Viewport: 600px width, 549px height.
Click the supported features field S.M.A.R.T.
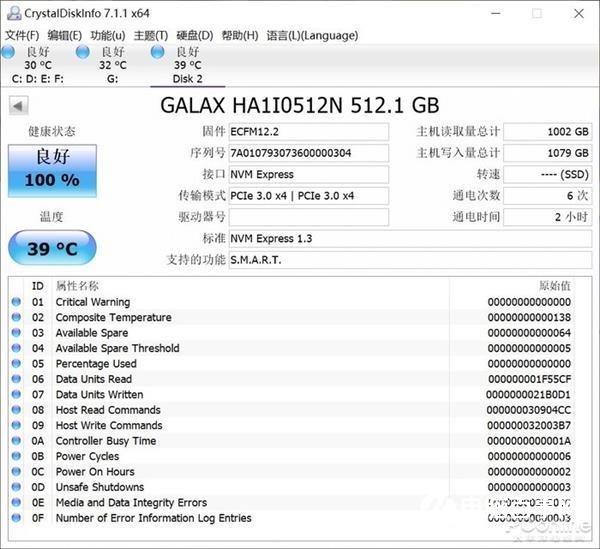(410, 260)
